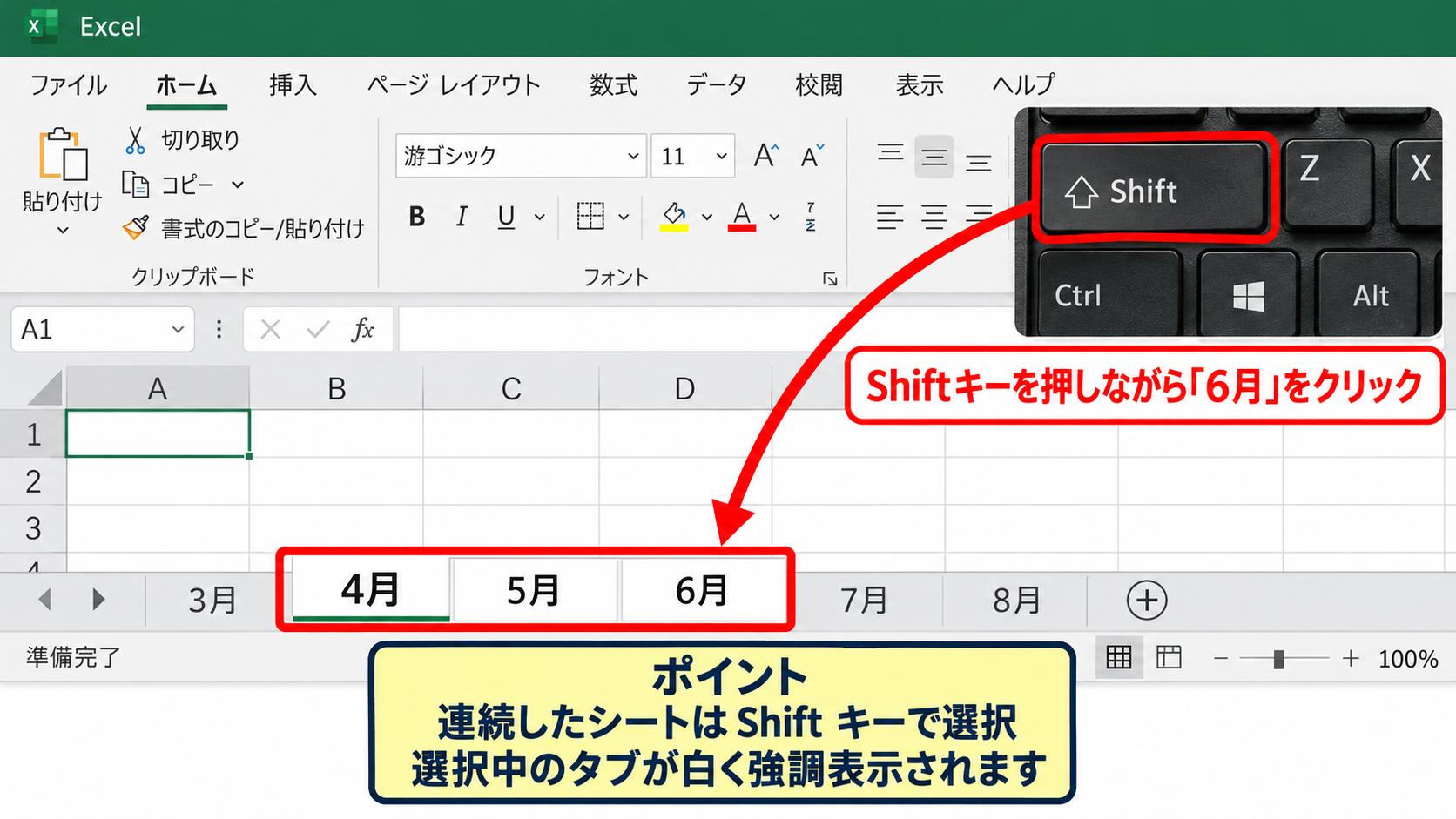Screen dimensions: 1456x819
Task: Click the zoom slider handle
Action: (1278, 659)
